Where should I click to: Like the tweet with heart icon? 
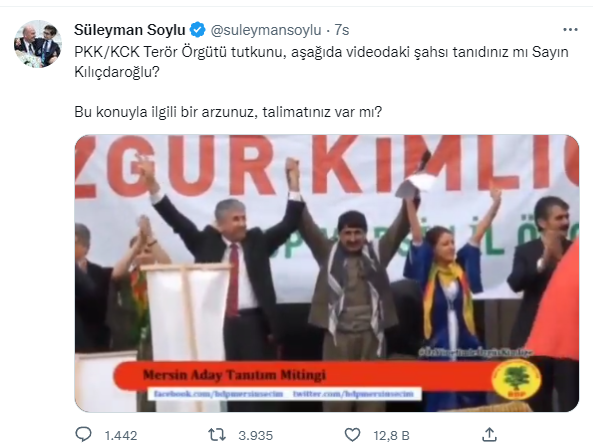pyautogui.click(x=352, y=435)
